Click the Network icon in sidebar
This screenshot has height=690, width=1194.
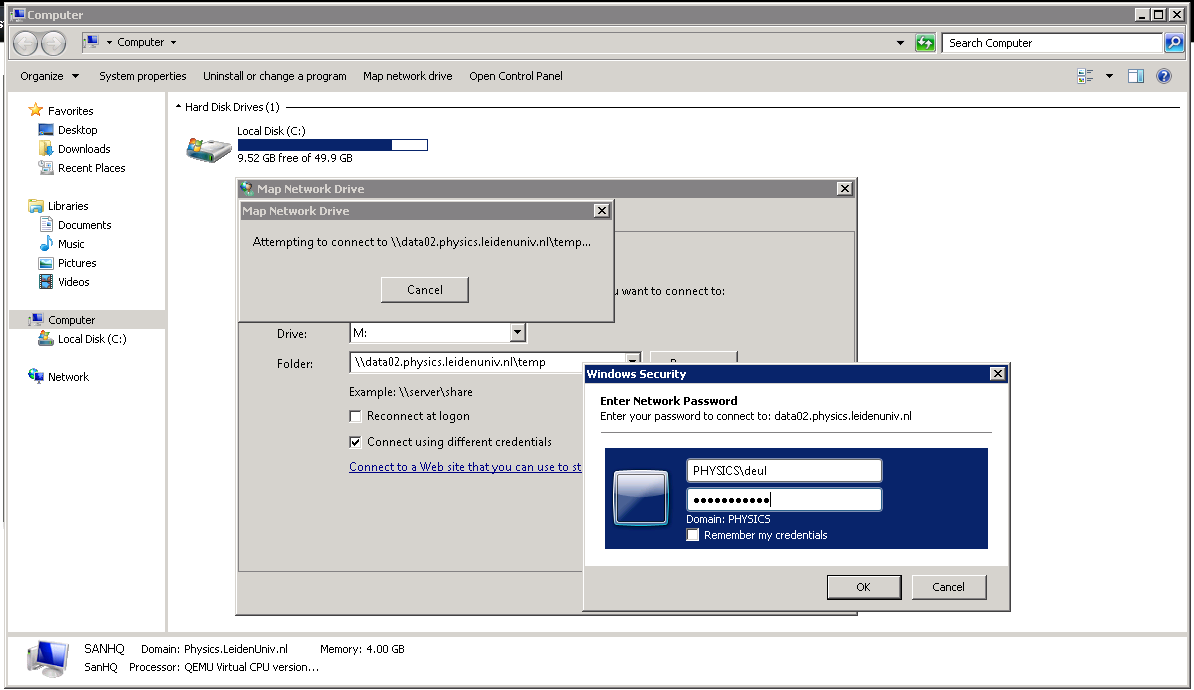38,377
